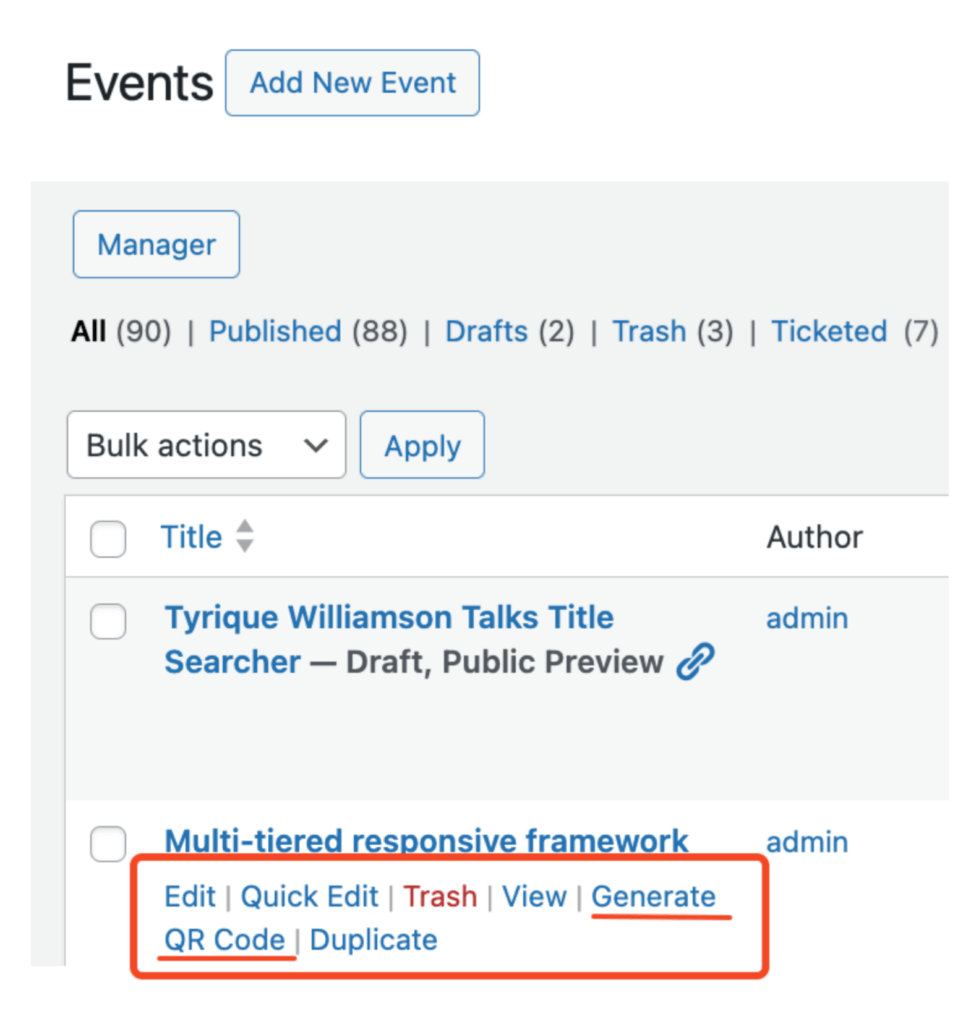
Task: Check the Tyrique Williamson event row checkbox
Action: (x=106, y=621)
